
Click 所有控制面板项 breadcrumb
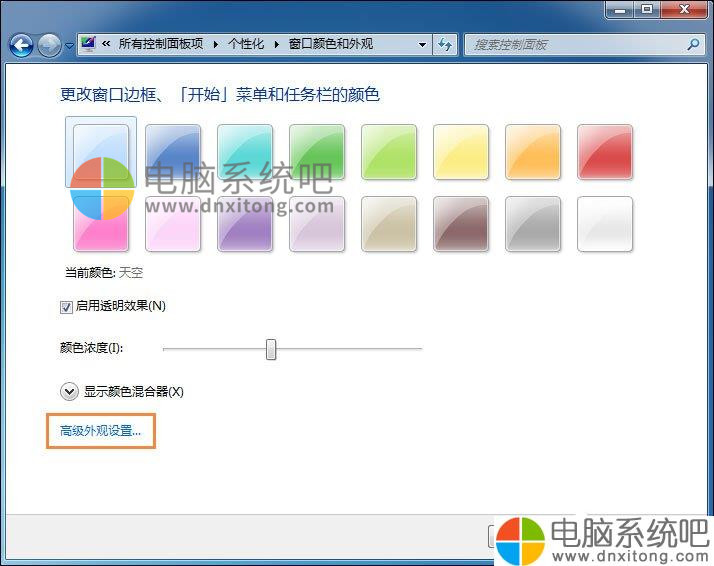[x=161, y=44]
